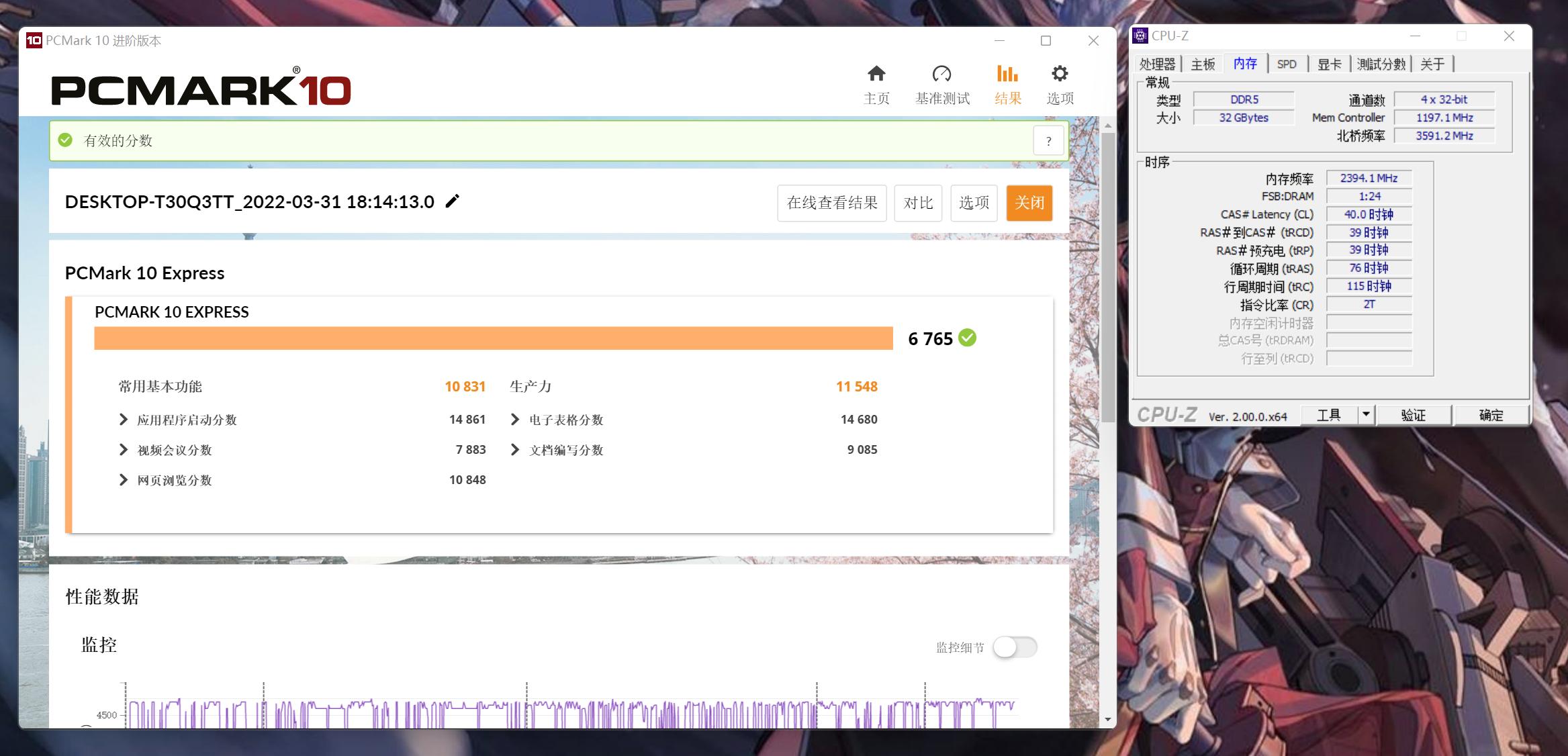Click the CPU-Z title bar icon
This screenshot has width=1568, height=756.
[1140, 36]
